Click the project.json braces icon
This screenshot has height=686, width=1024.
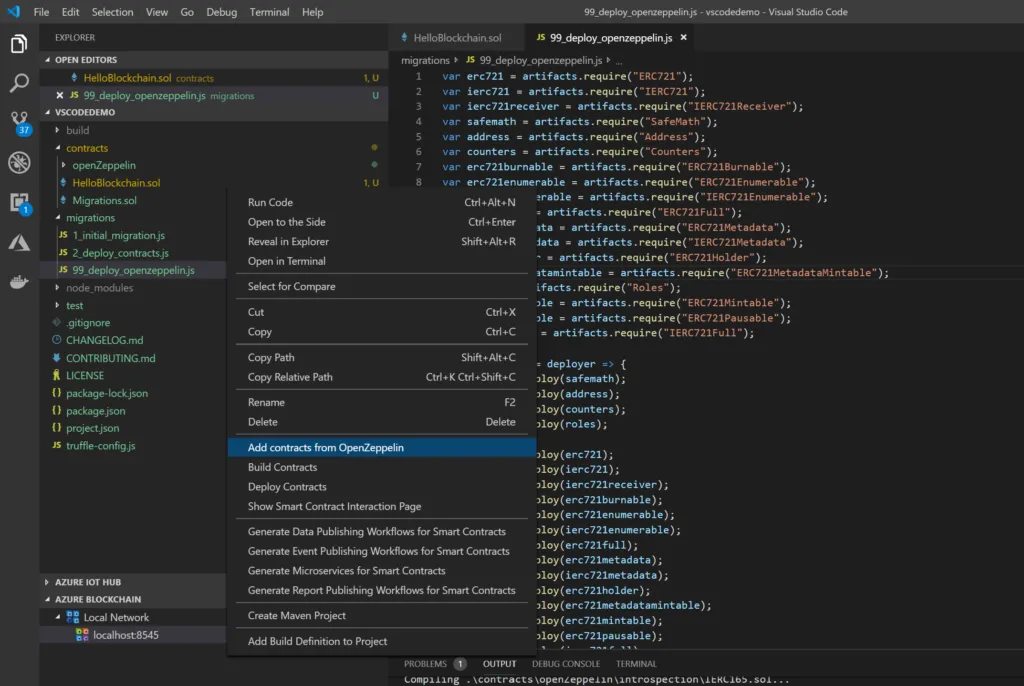tap(57, 428)
